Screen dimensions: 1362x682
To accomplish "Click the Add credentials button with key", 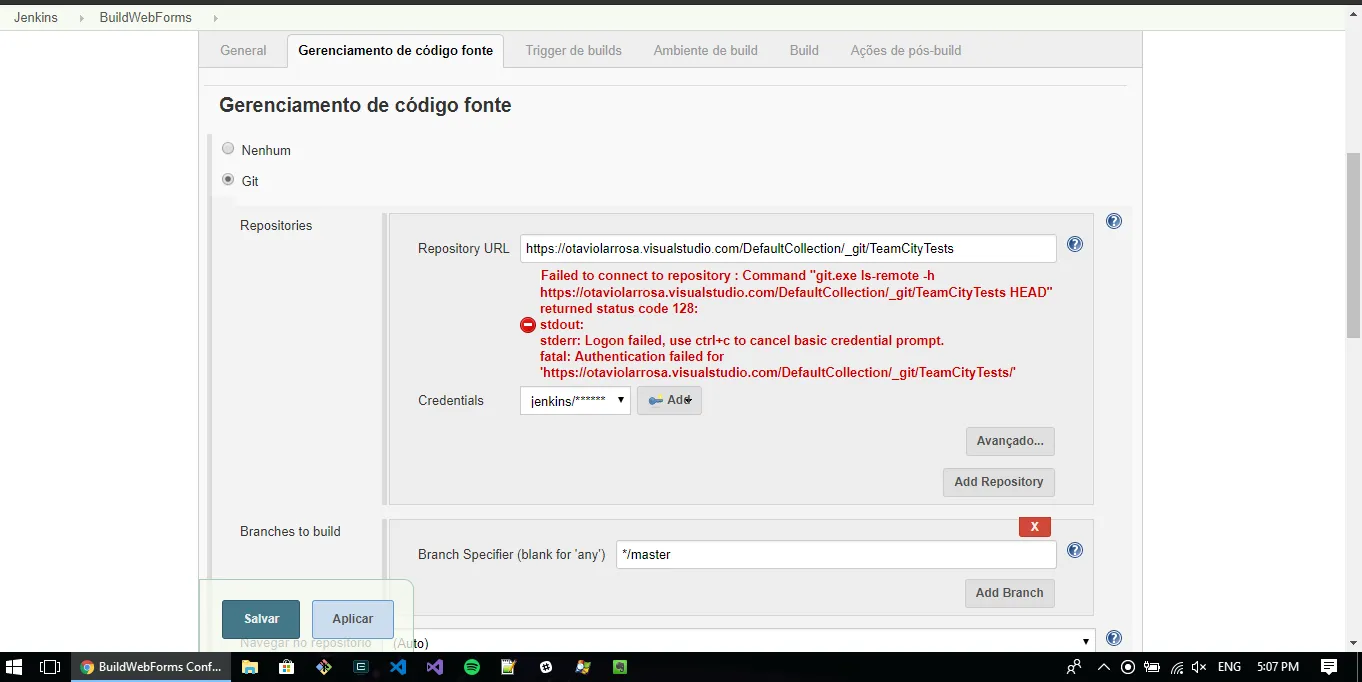I will 669,401.
